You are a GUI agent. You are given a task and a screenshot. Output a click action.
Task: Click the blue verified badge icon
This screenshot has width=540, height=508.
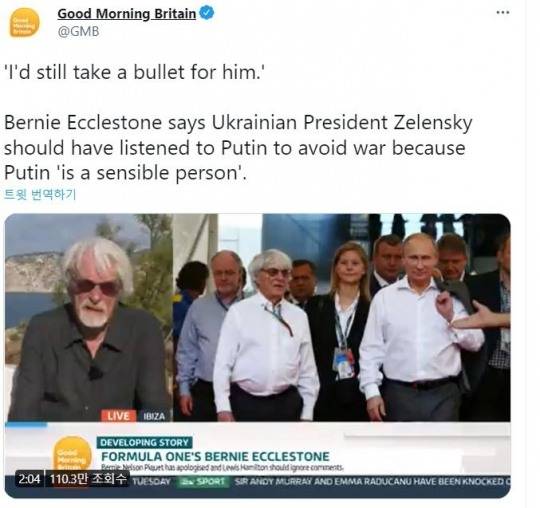(207, 13)
